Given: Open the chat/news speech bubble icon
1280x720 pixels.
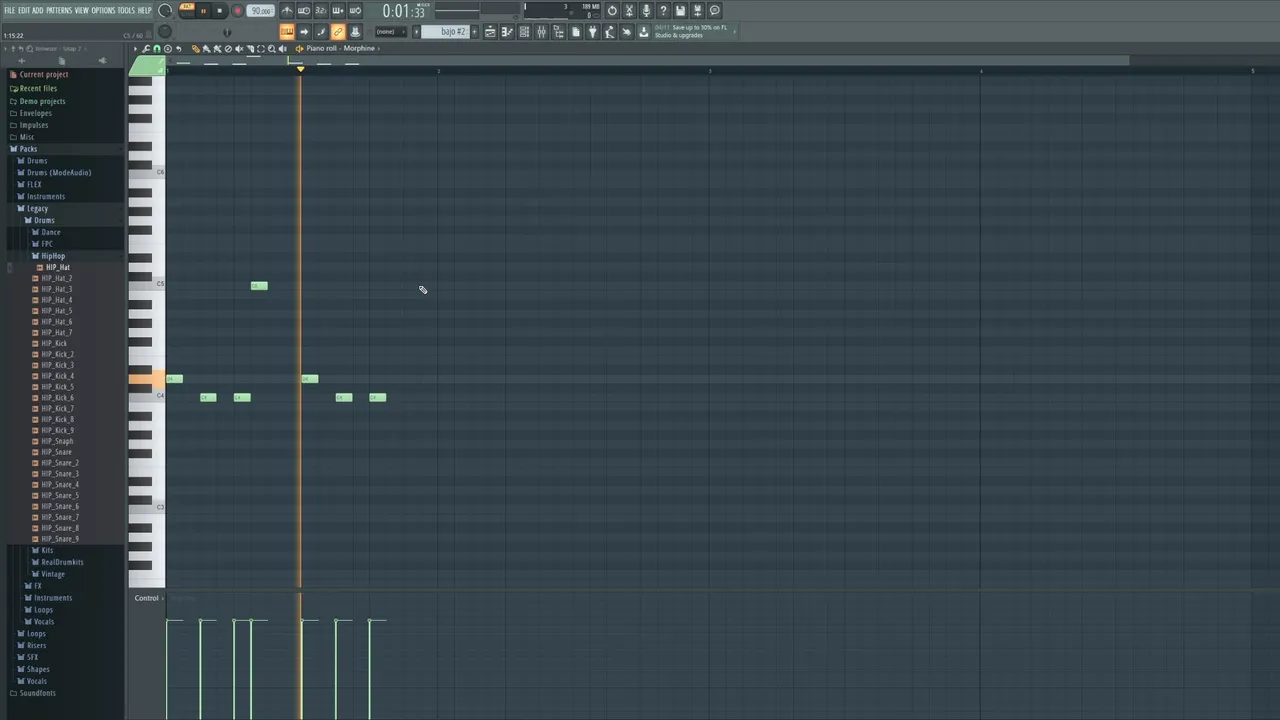Looking at the screenshot, I should [714, 11].
